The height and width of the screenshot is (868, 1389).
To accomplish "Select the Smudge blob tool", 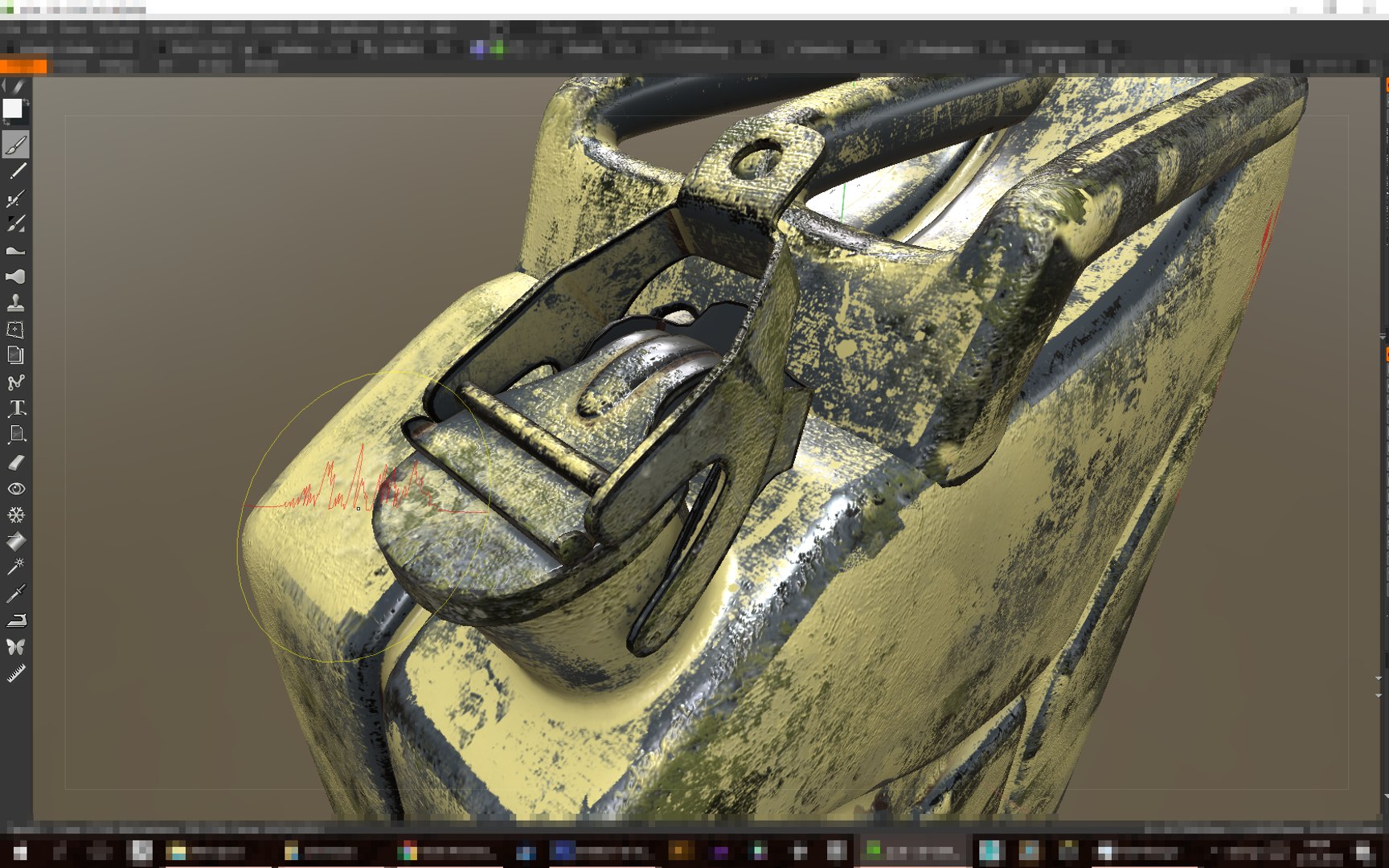I will click(16, 276).
